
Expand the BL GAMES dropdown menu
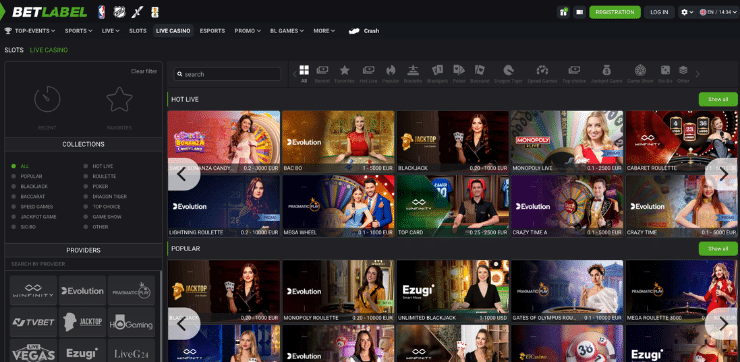pyautogui.click(x=286, y=31)
